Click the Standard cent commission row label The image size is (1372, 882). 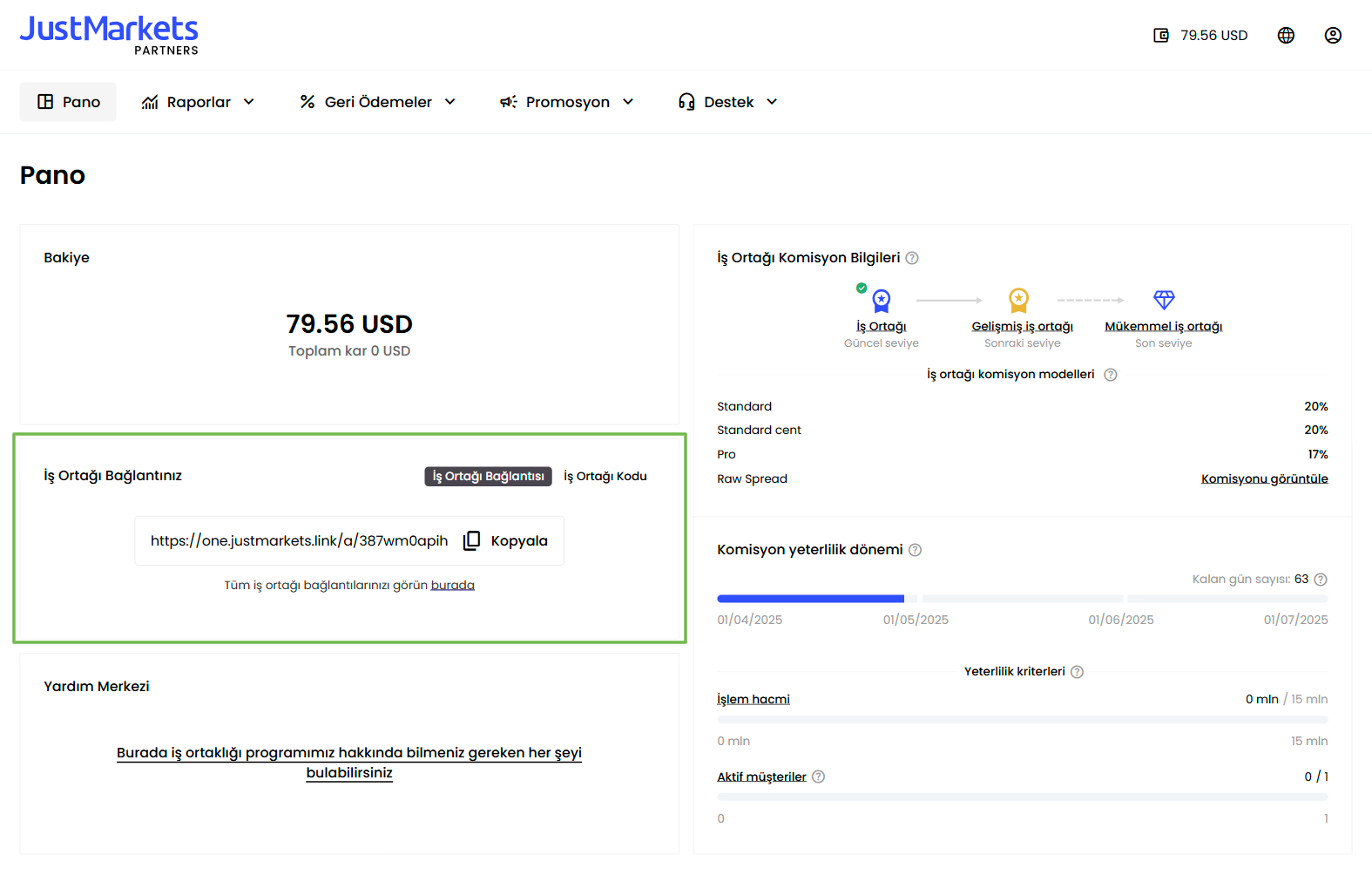coord(759,431)
